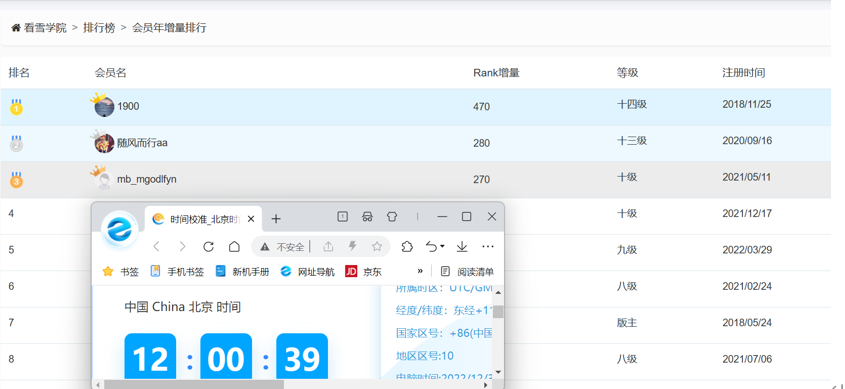Open 手机书签 bookmark
The image size is (845, 389).
[177, 272]
